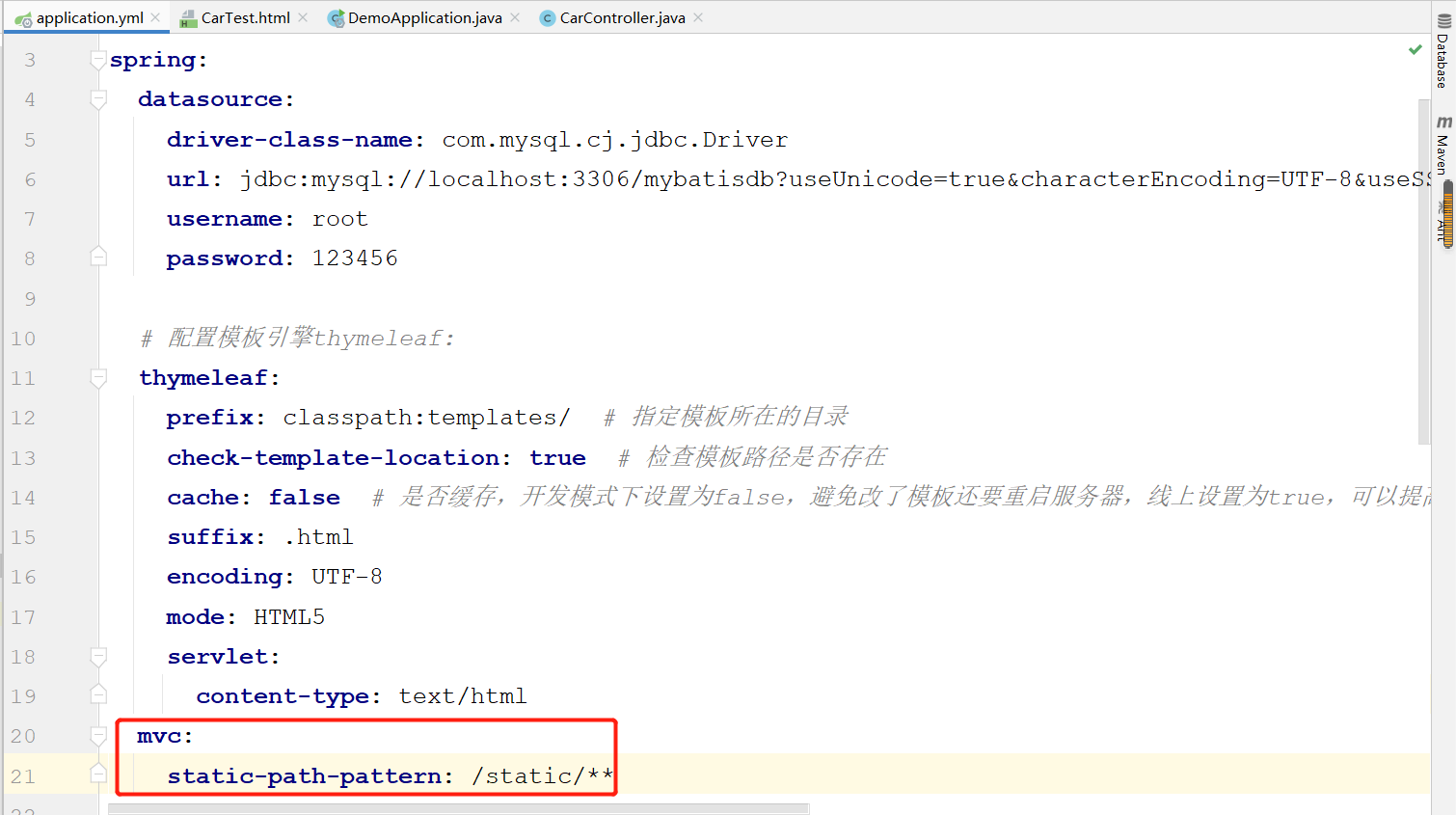Click the CarTest.html file icon
1456x815 pixels.
click(188, 18)
